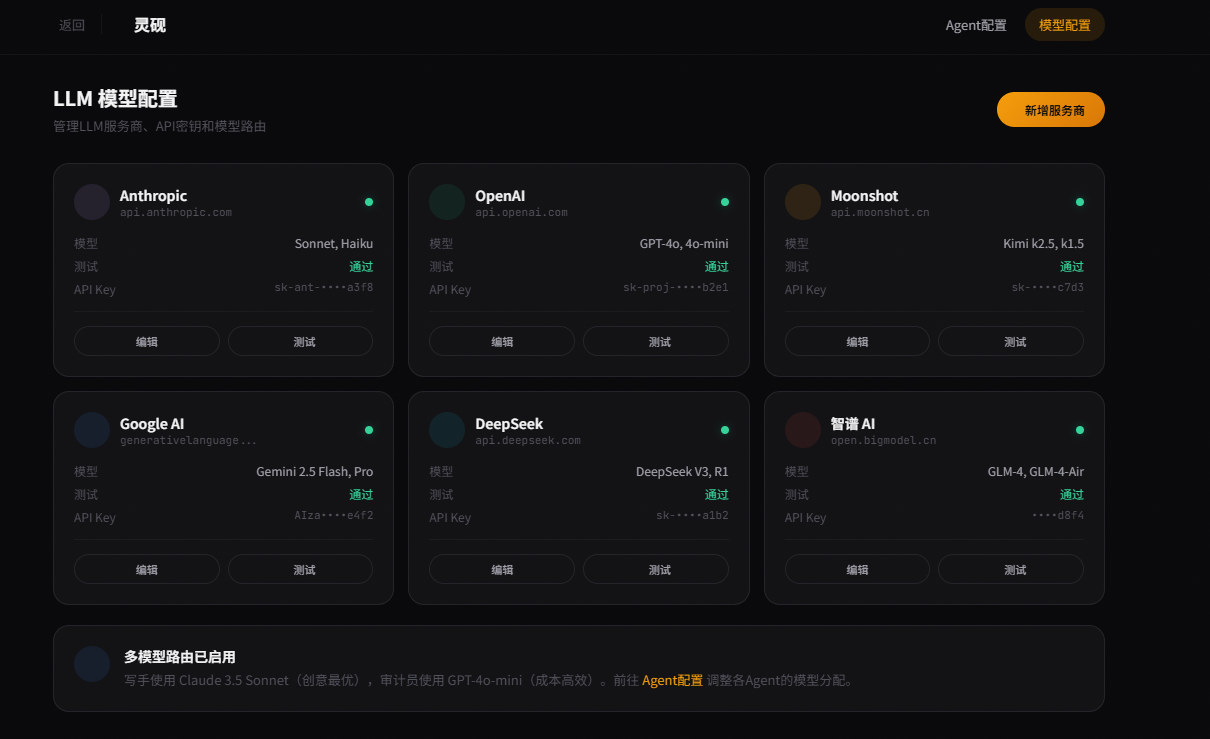This screenshot has width=1210, height=739.
Task: Click OpenAI's 通过 test status
Action: (x=717, y=267)
